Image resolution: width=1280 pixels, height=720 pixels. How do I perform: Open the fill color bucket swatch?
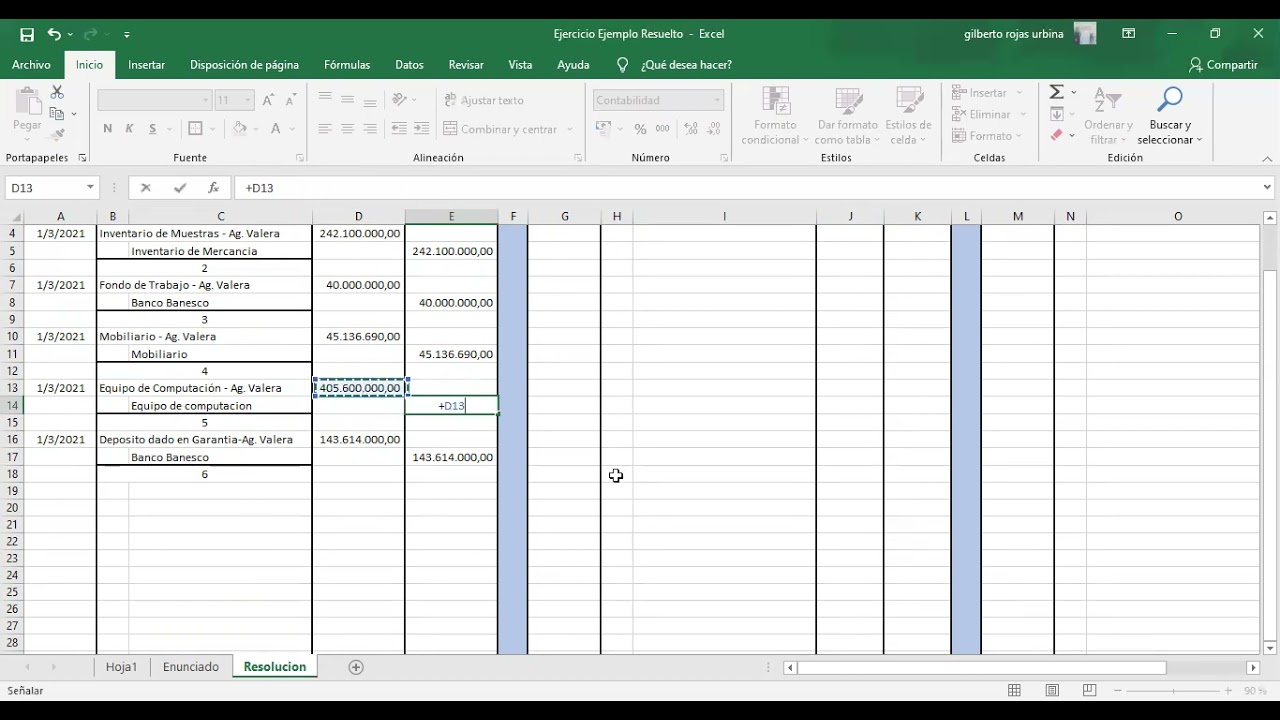[240, 129]
